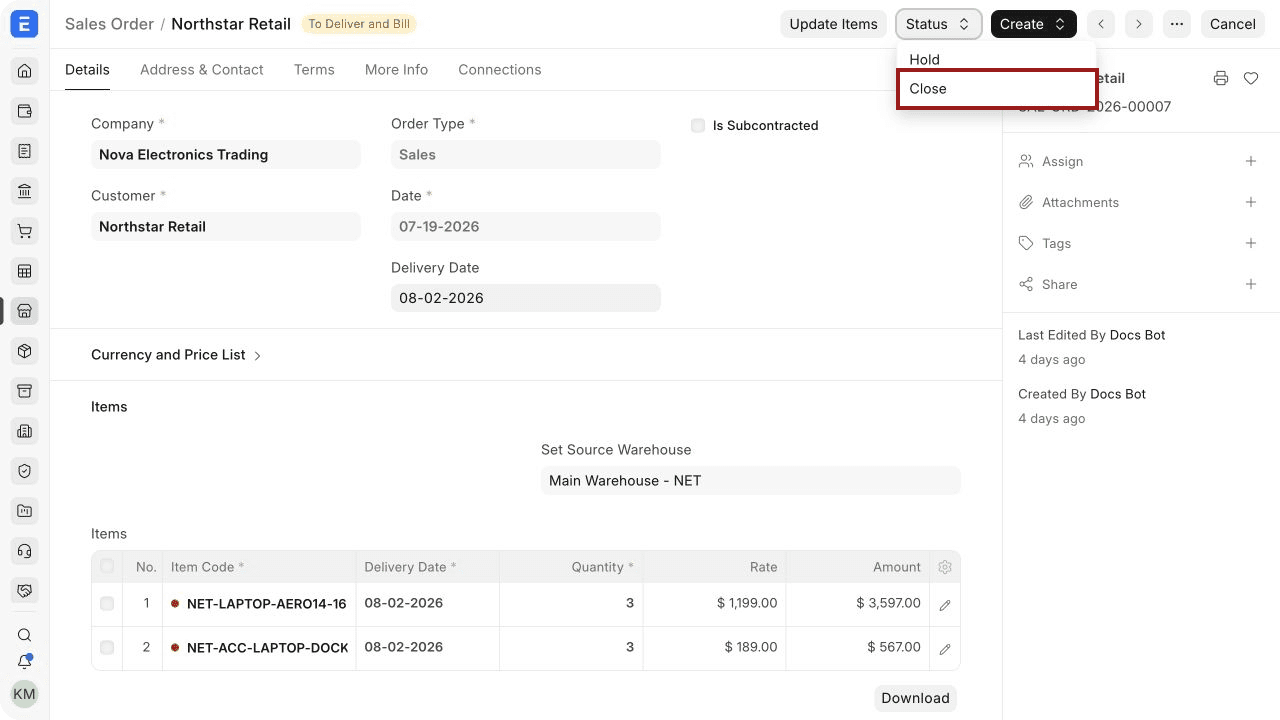
Task: Add assignment plus icon
Action: (x=1251, y=161)
